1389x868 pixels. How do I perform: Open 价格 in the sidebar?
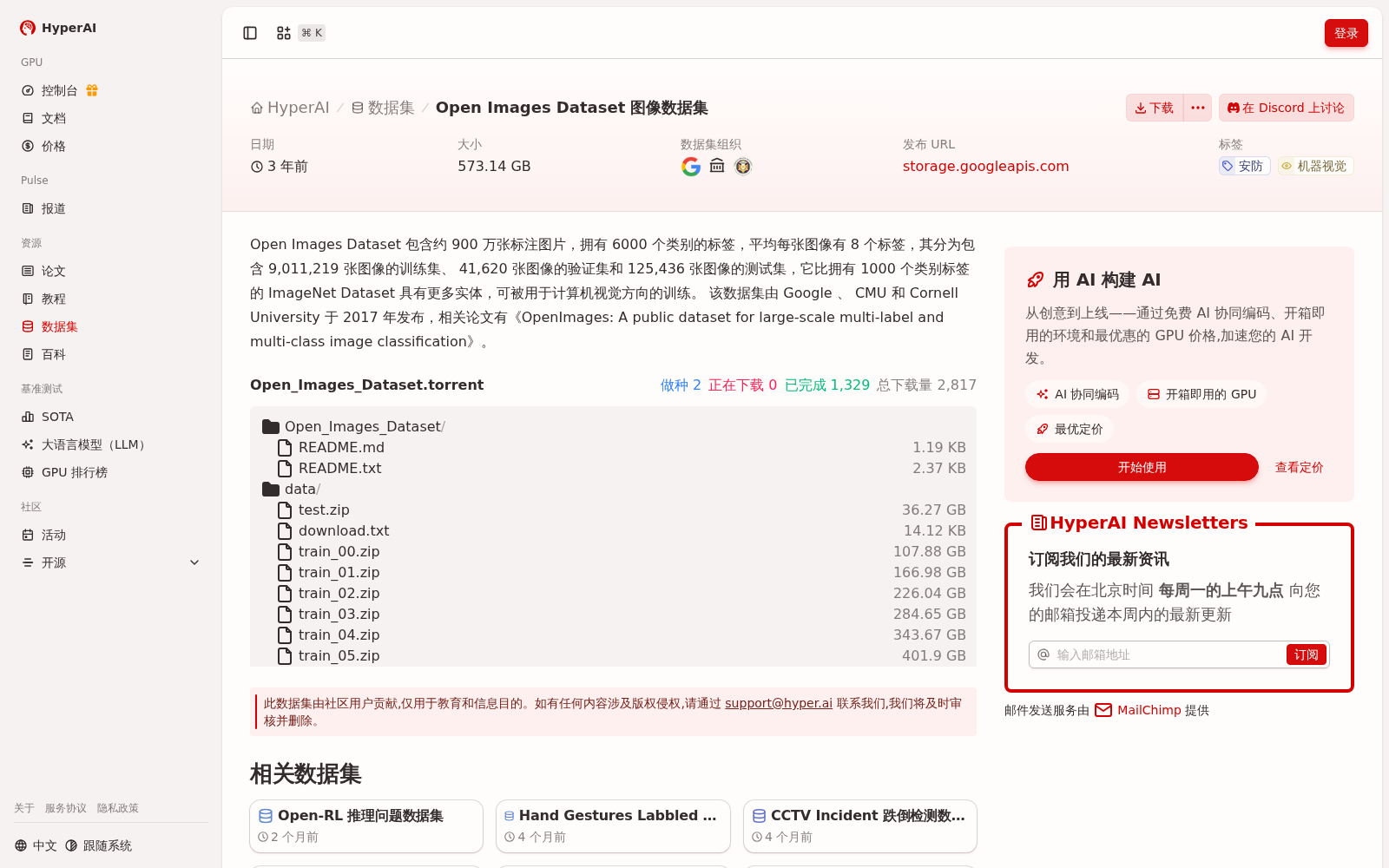(x=54, y=146)
